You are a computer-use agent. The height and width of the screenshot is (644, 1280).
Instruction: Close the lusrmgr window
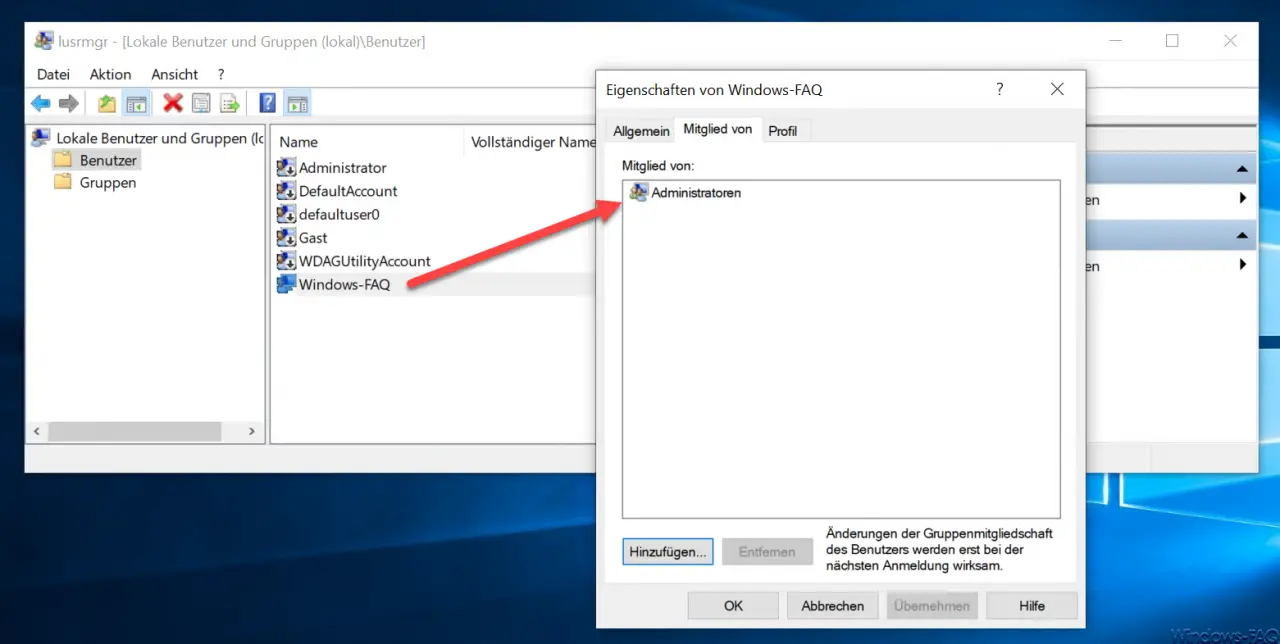click(1231, 41)
